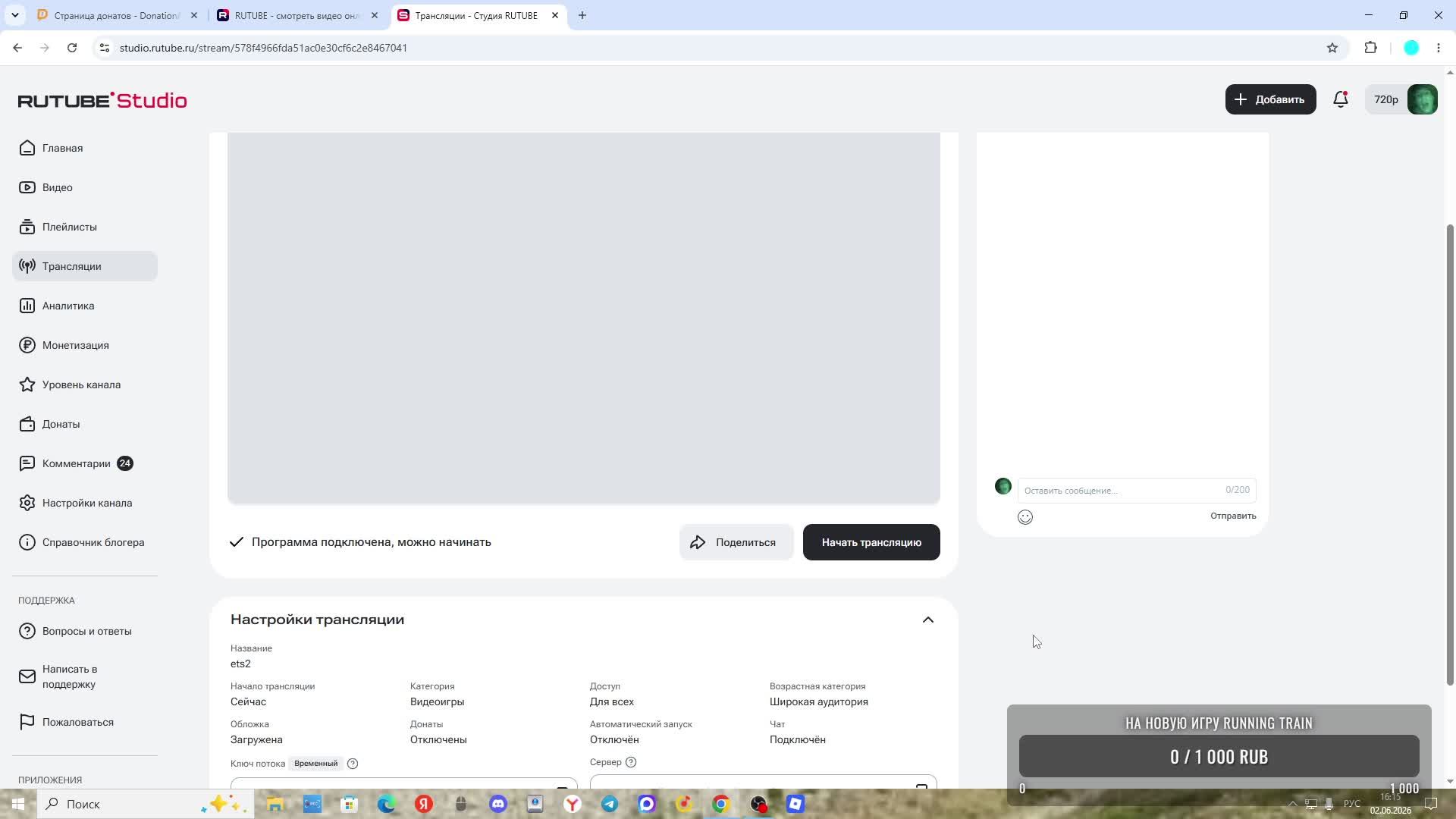The image size is (1456, 819).
Task: Click the Временный stream key badge
Action: point(316,764)
